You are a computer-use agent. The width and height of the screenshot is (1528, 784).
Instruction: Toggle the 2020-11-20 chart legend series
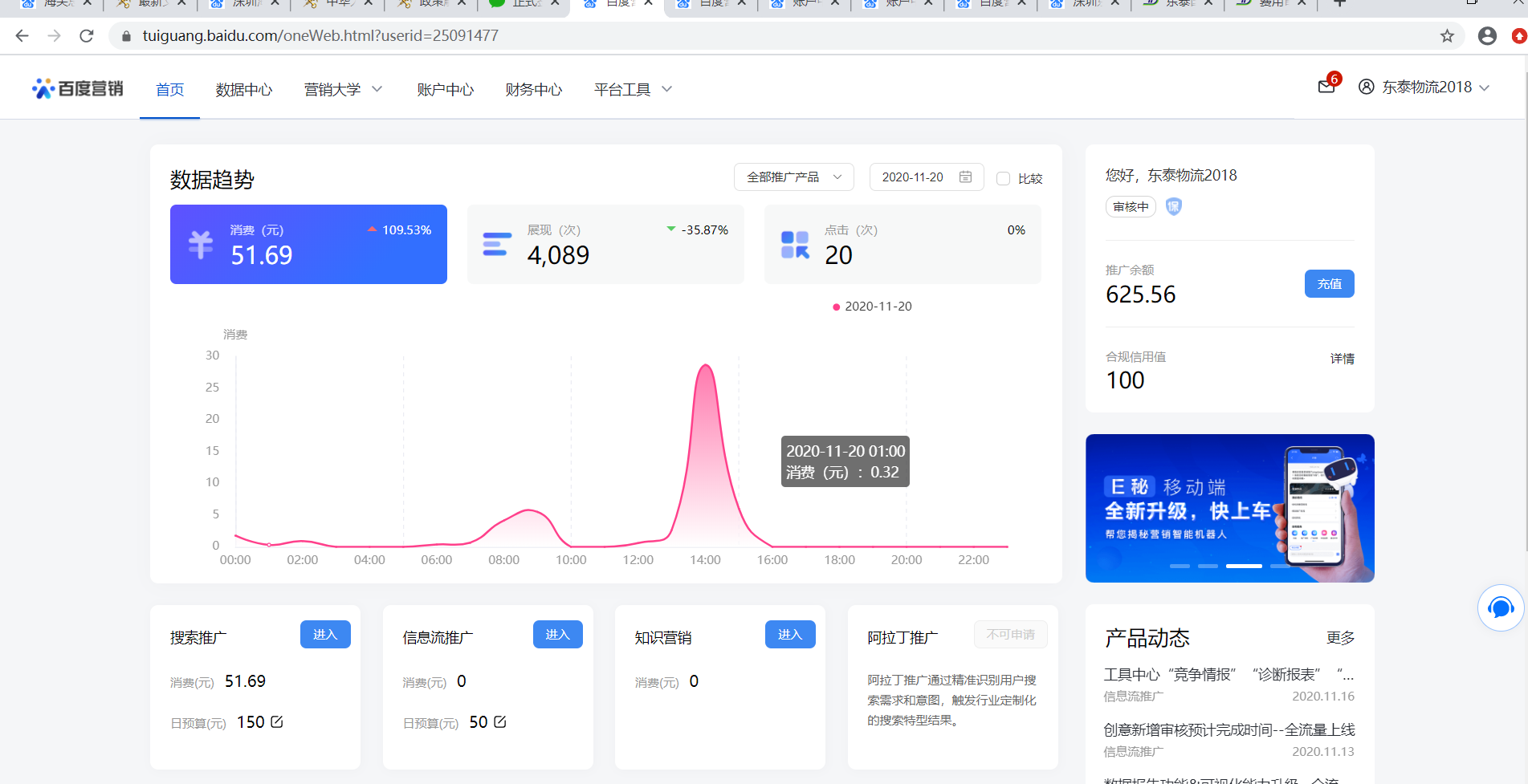872,307
